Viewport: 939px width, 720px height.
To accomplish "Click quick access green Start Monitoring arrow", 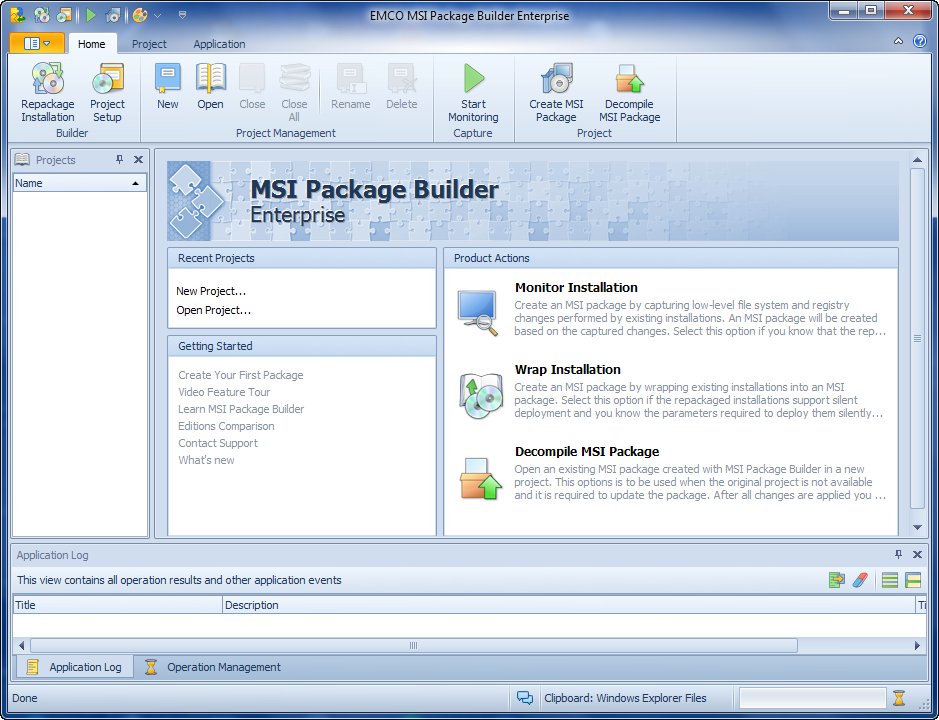I will coord(90,15).
